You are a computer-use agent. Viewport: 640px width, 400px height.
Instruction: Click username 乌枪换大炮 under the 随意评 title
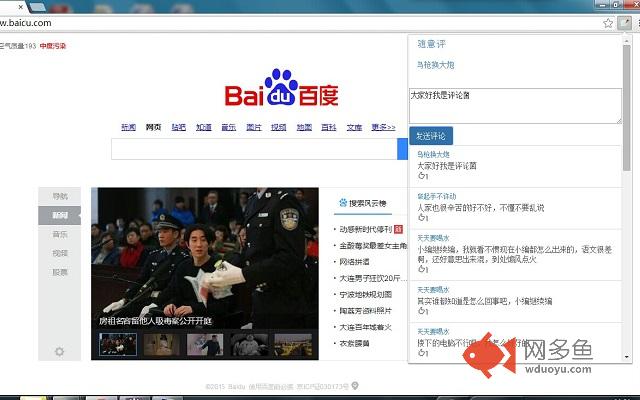pyautogui.click(x=435, y=64)
